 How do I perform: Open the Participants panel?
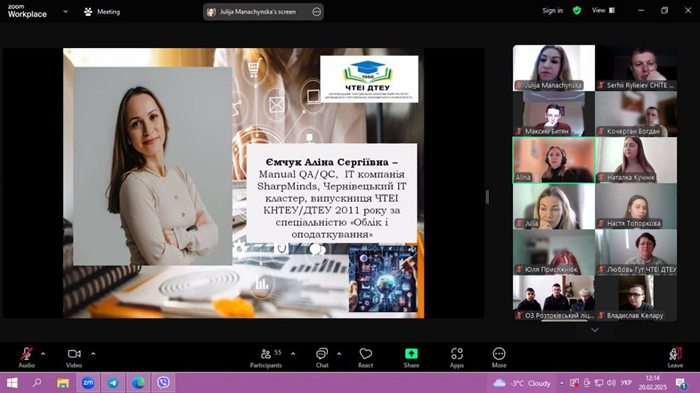pos(267,358)
